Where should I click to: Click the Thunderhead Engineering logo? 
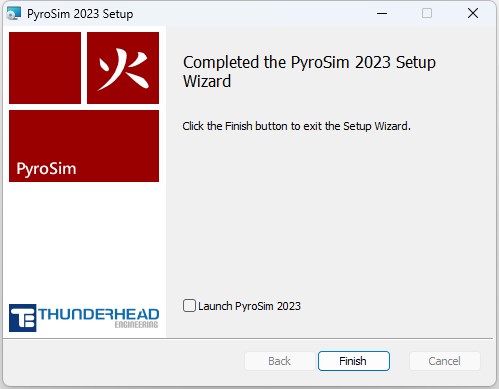84,318
